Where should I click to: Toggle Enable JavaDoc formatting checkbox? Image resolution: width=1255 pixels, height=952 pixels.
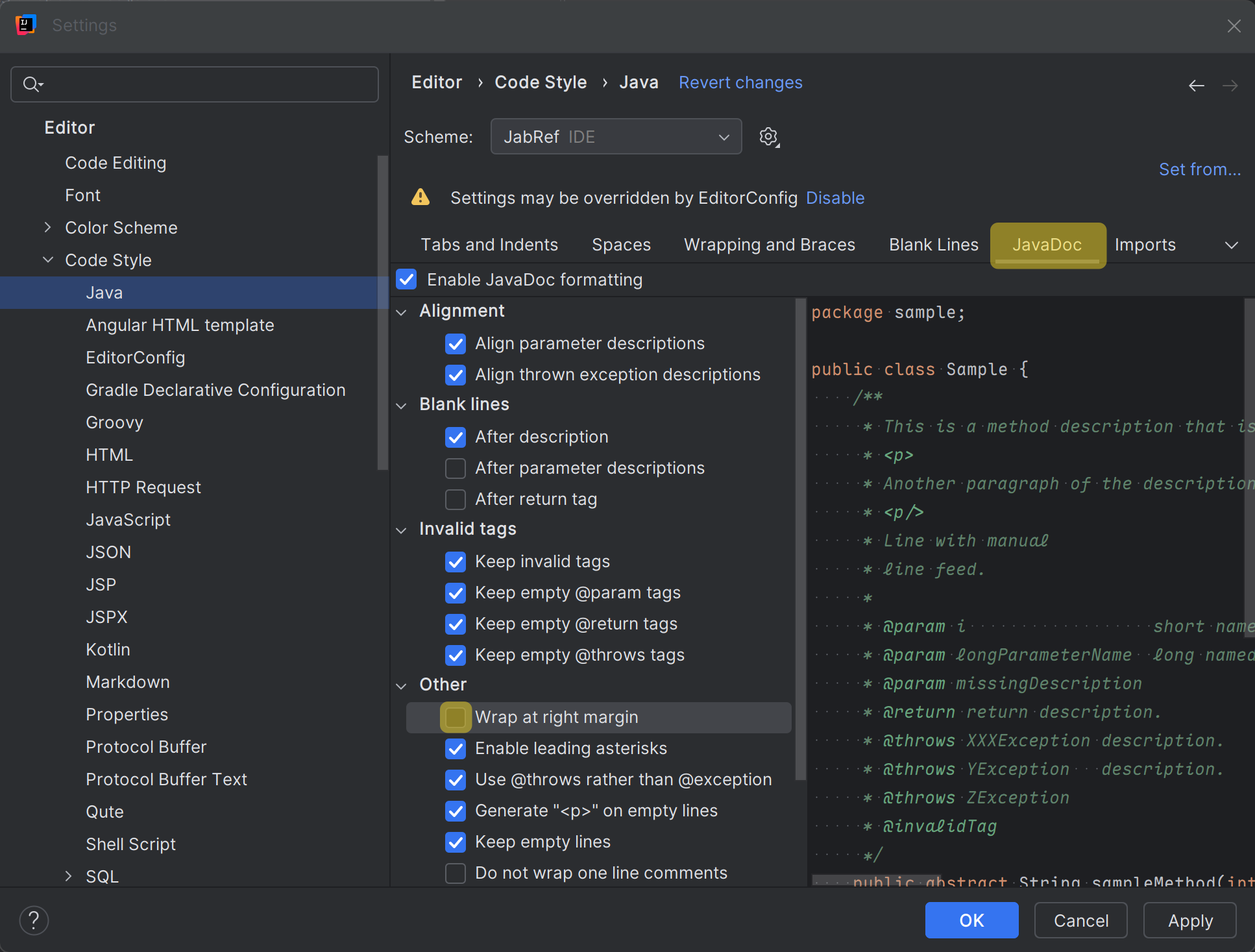click(x=407, y=280)
